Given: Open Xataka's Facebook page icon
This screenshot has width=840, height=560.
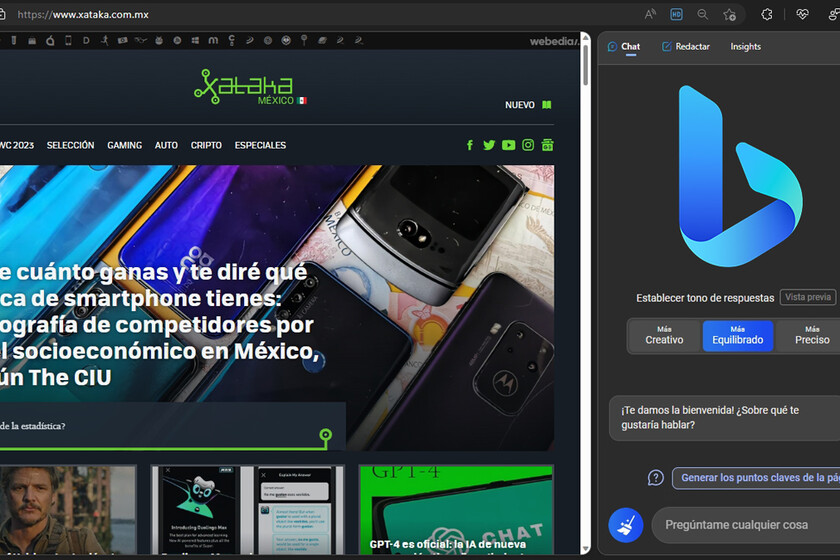Looking at the screenshot, I should point(470,145).
